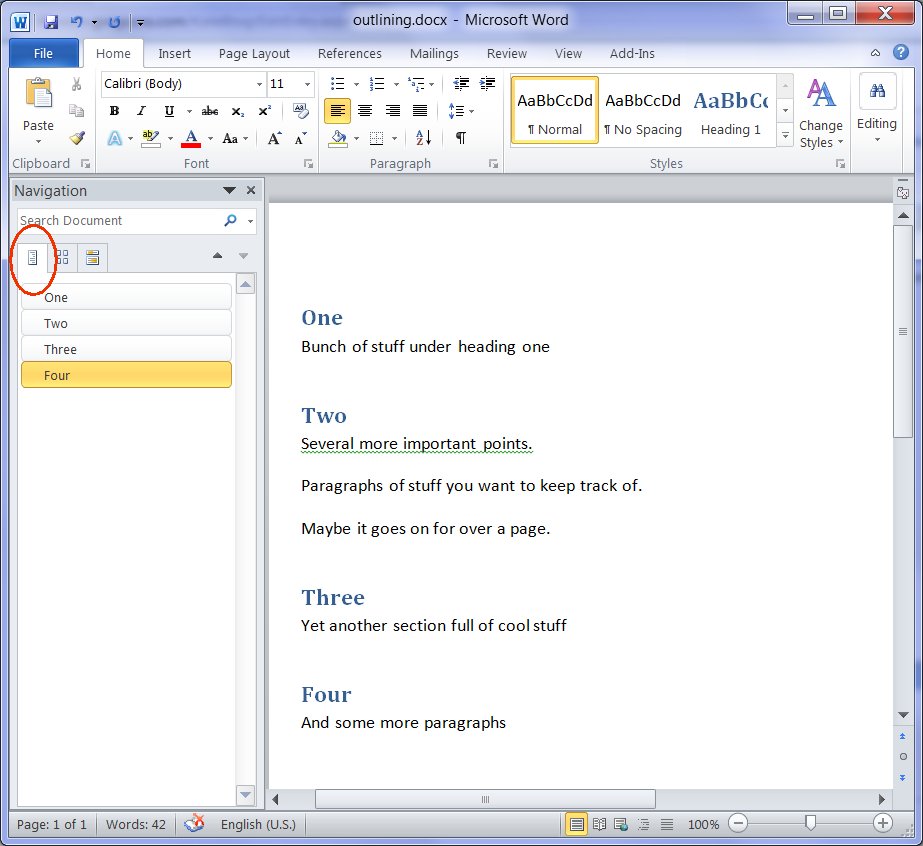Apply the No Spacing style

coord(643,110)
